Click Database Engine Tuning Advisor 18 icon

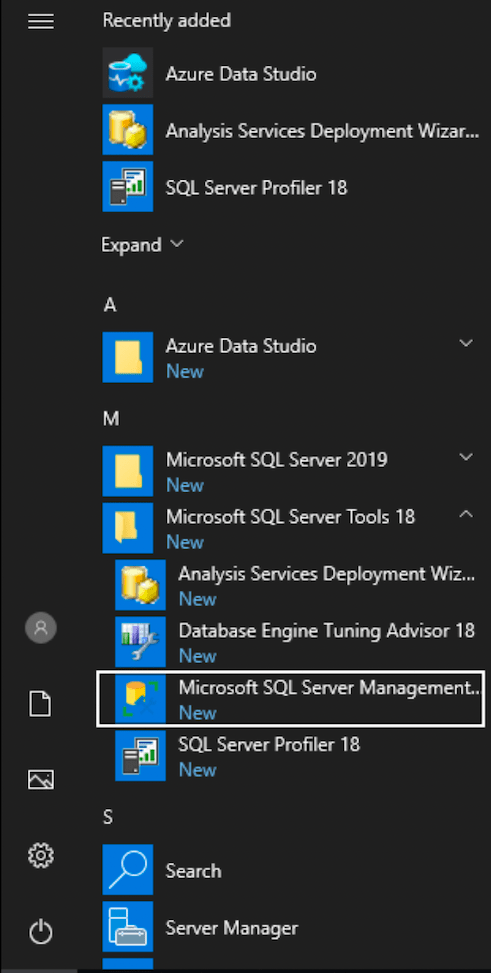(x=140, y=642)
